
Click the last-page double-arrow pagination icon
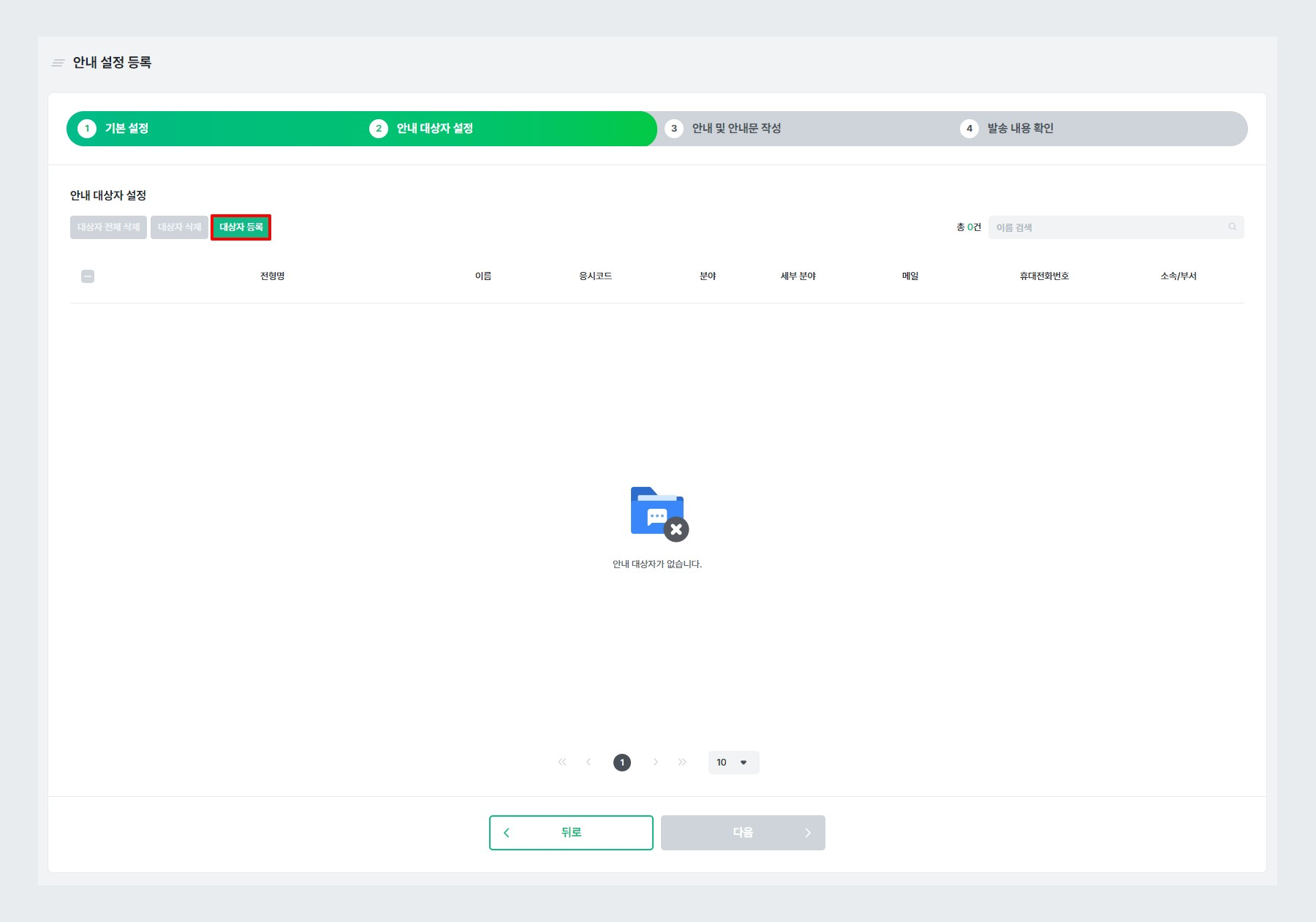tap(682, 762)
